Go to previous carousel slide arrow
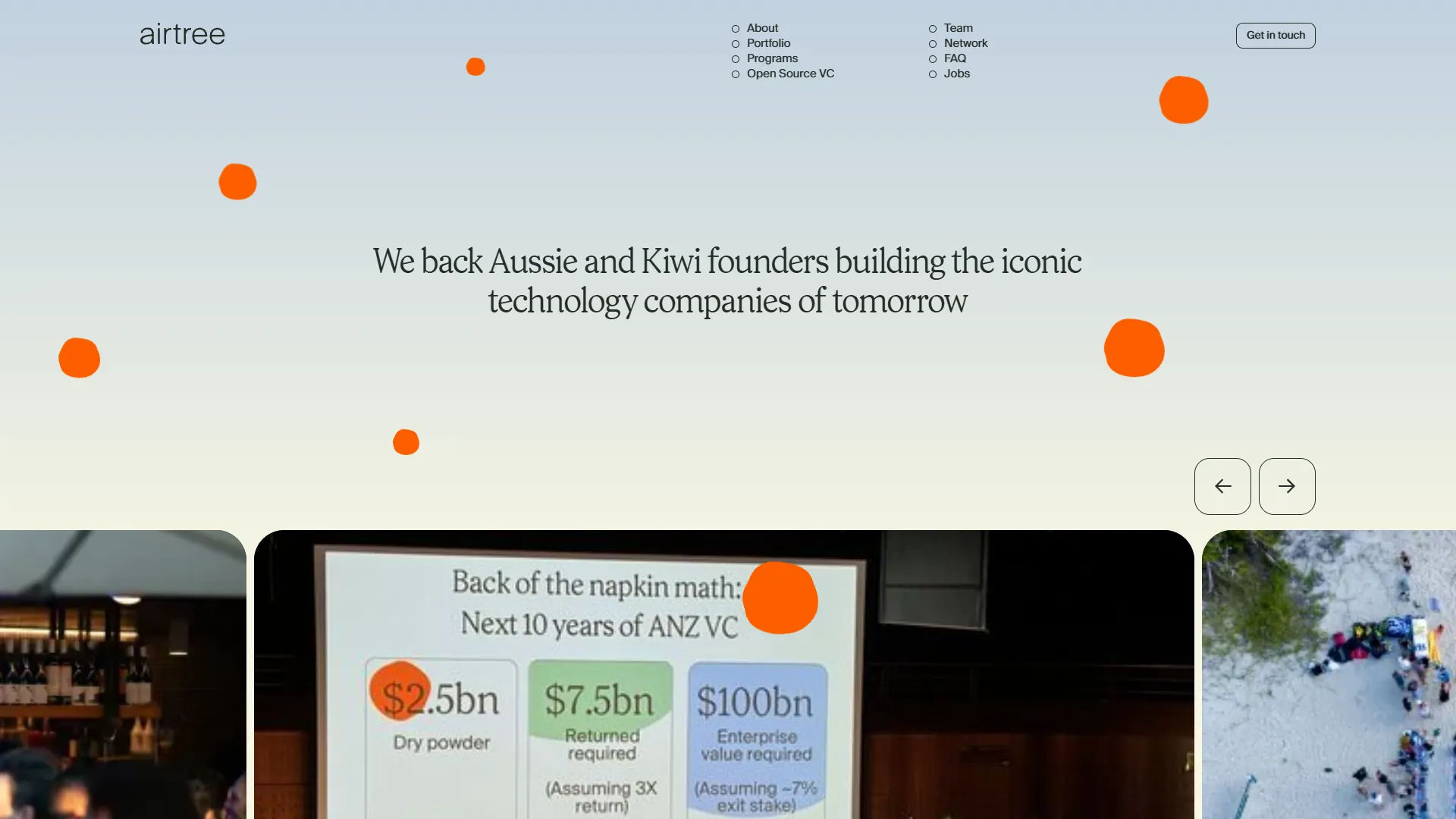1456x819 pixels. tap(1222, 486)
